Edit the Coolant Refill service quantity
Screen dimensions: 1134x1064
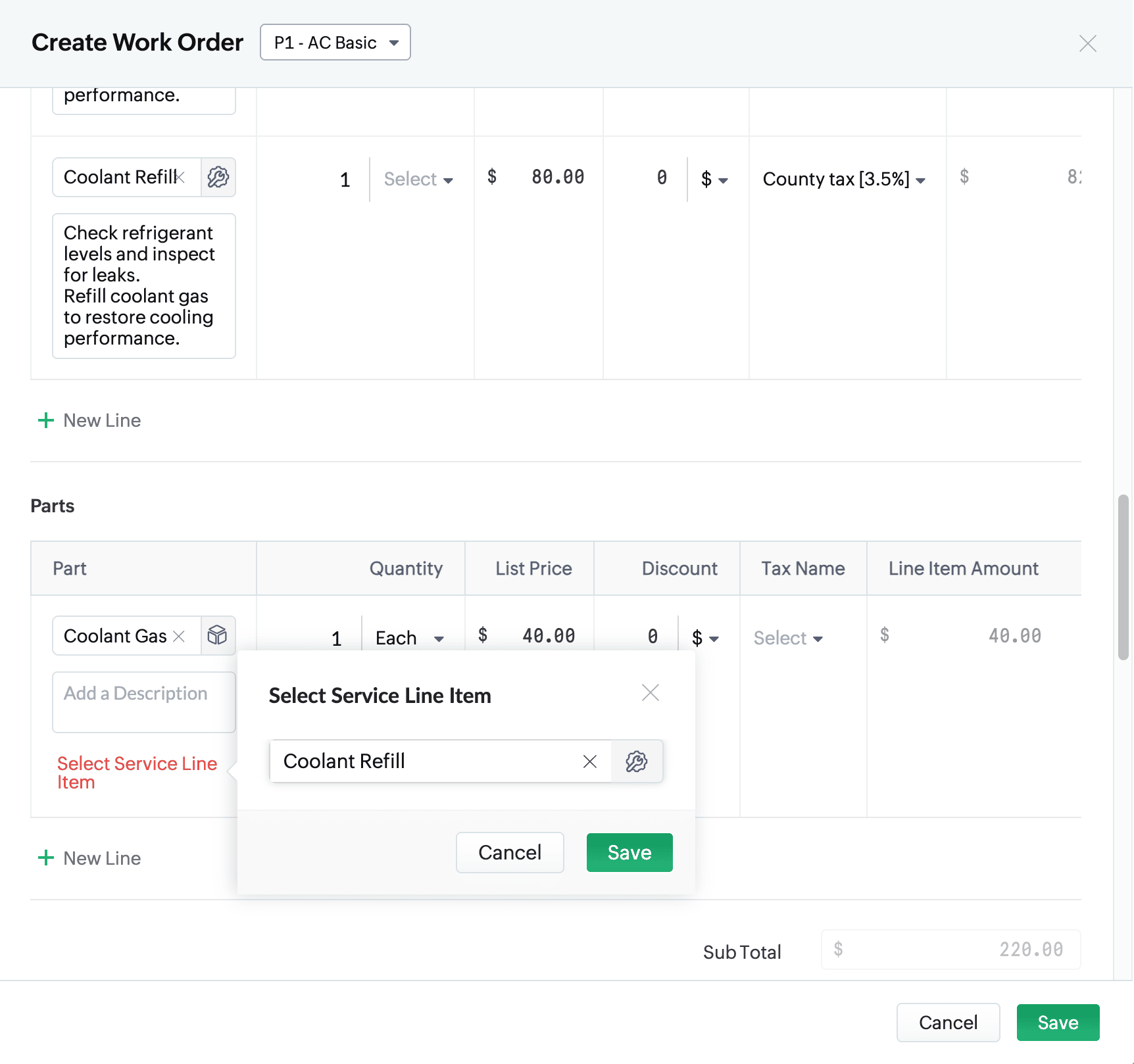click(345, 180)
